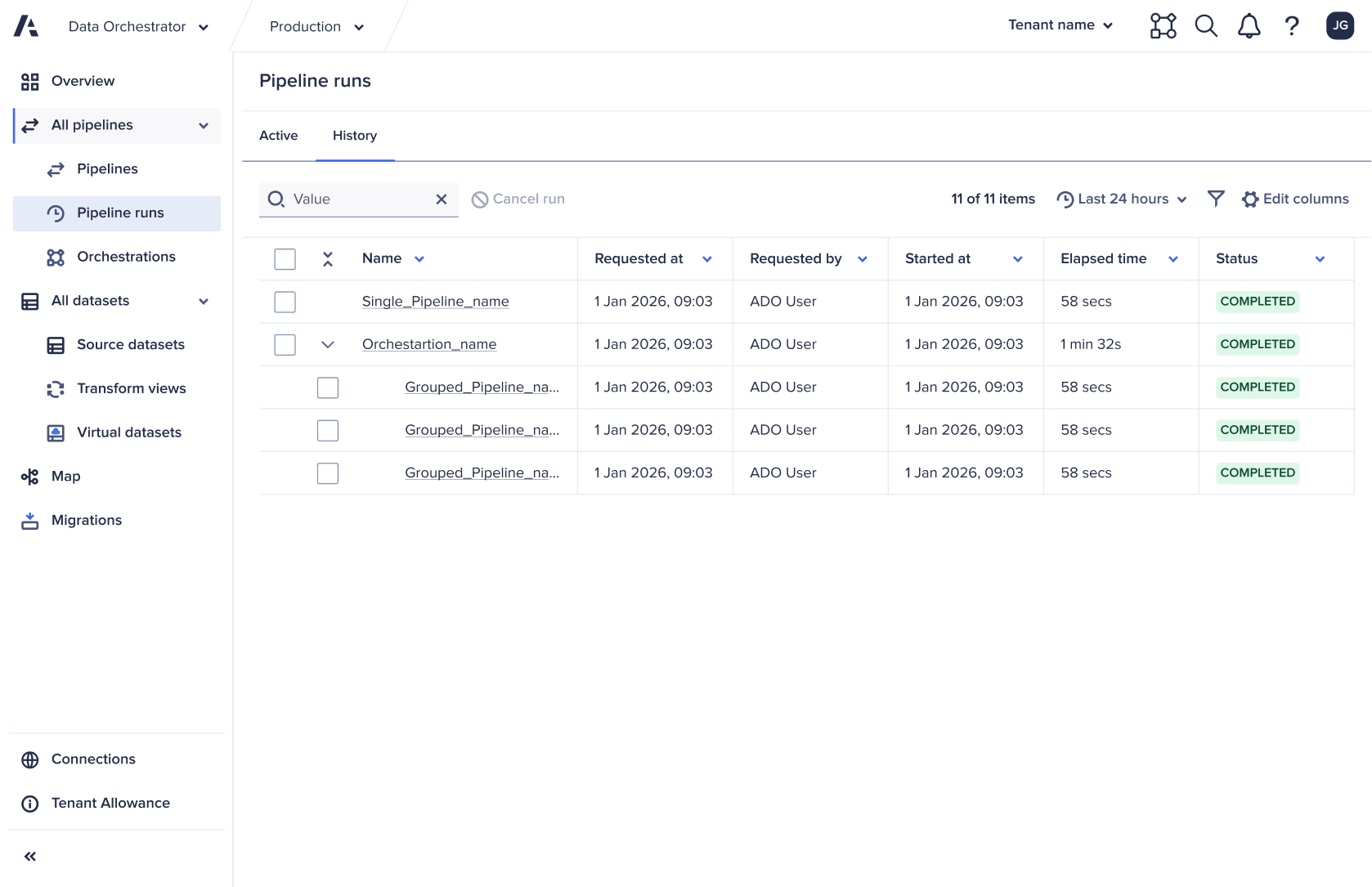Open the filter funnel icon

point(1216,199)
